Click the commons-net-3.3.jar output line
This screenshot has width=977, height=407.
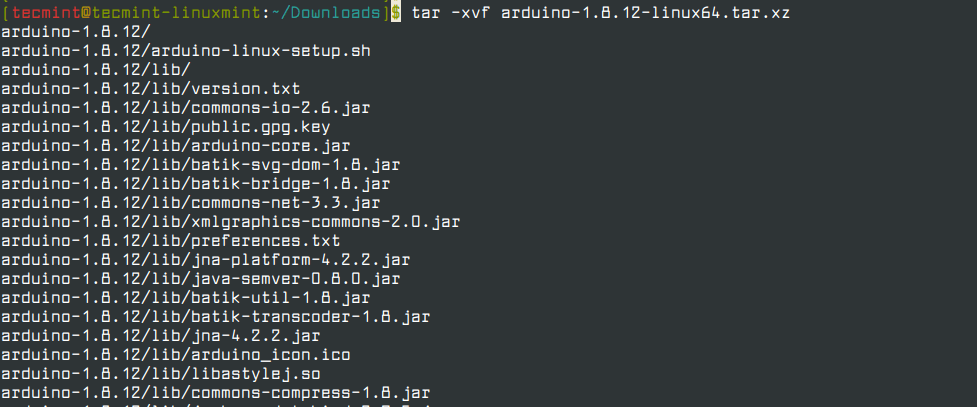pyautogui.click(x=186, y=203)
